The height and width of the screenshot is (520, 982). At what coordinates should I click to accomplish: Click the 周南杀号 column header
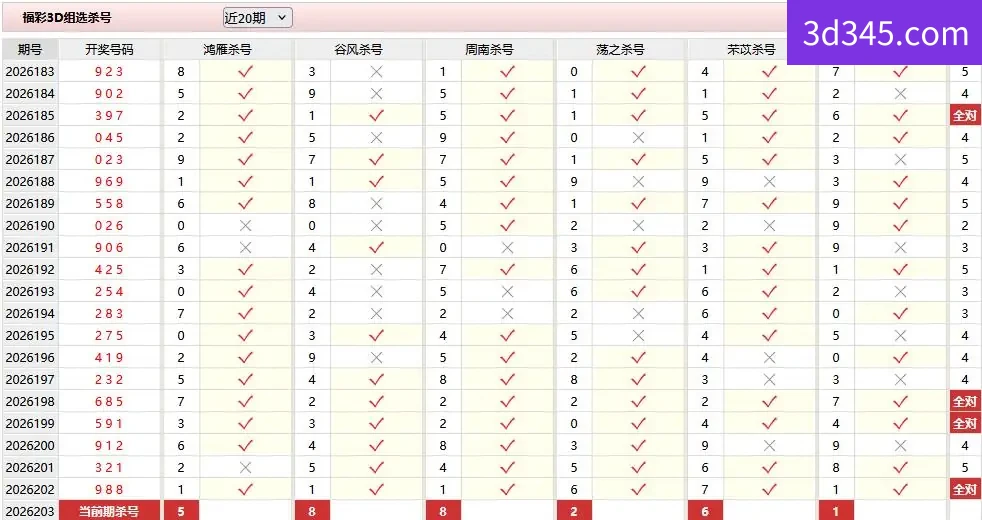click(489, 49)
